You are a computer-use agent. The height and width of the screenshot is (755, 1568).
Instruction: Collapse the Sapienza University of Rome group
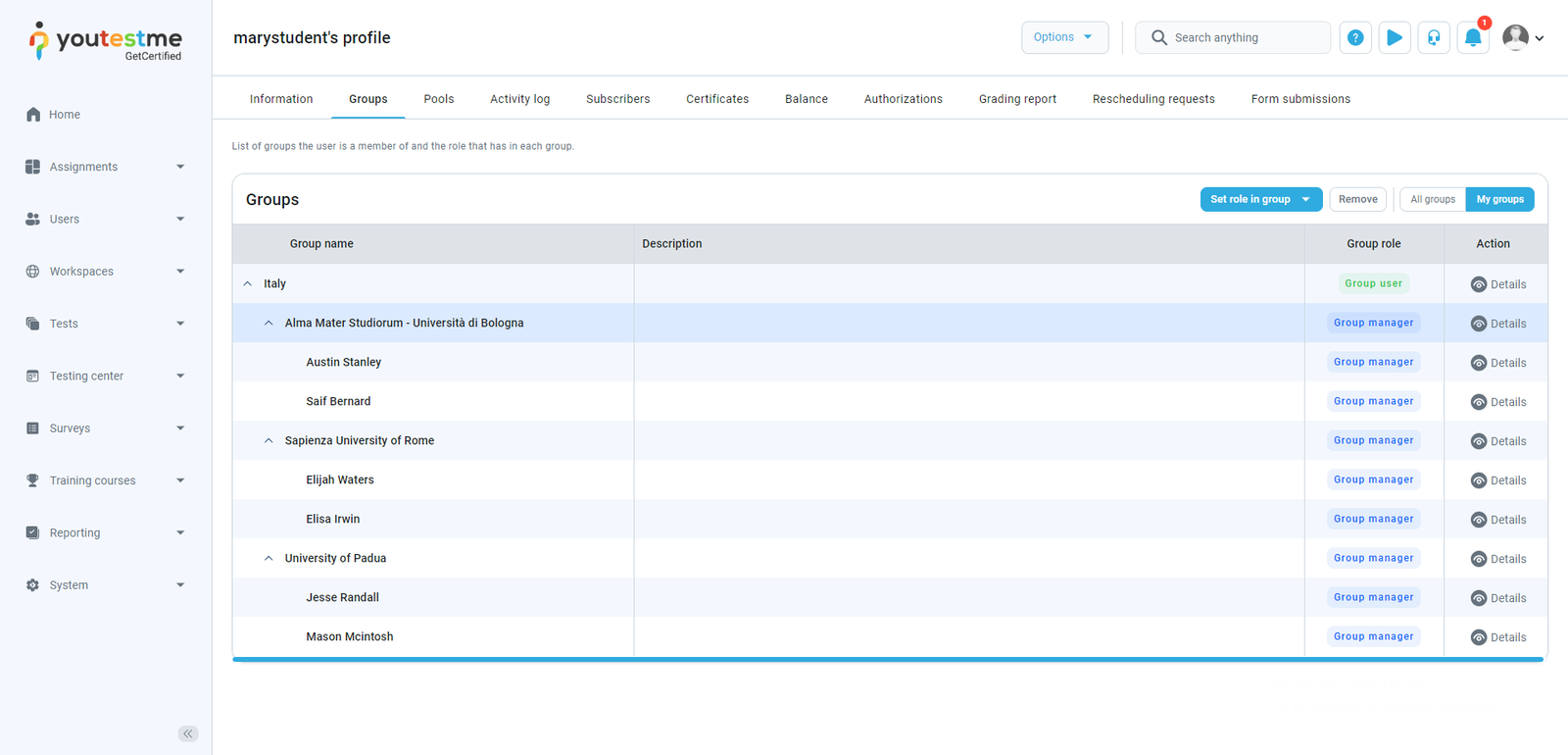tap(269, 441)
